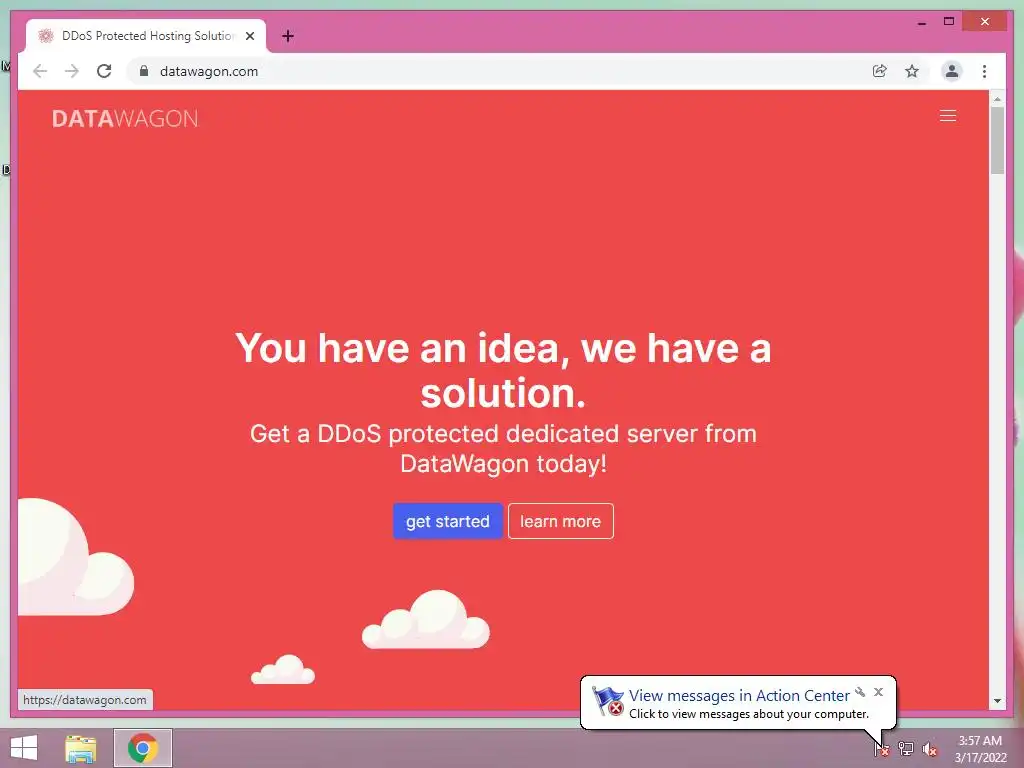This screenshot has width=1024, height=768.
Task: Select the DDoS Protected Hosting Solutions tab
Action: [146, 36]
